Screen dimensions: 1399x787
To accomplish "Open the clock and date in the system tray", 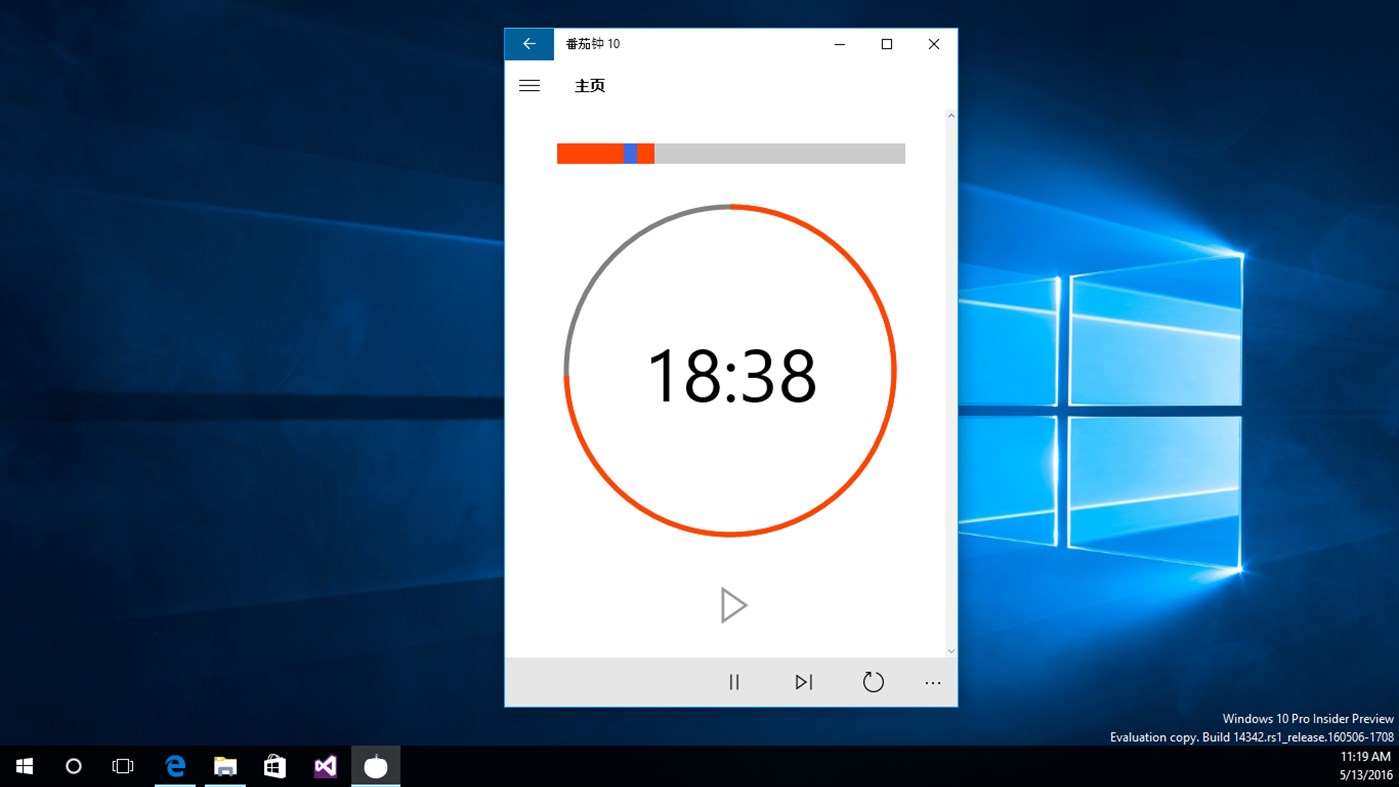I will coord(1364,766).
